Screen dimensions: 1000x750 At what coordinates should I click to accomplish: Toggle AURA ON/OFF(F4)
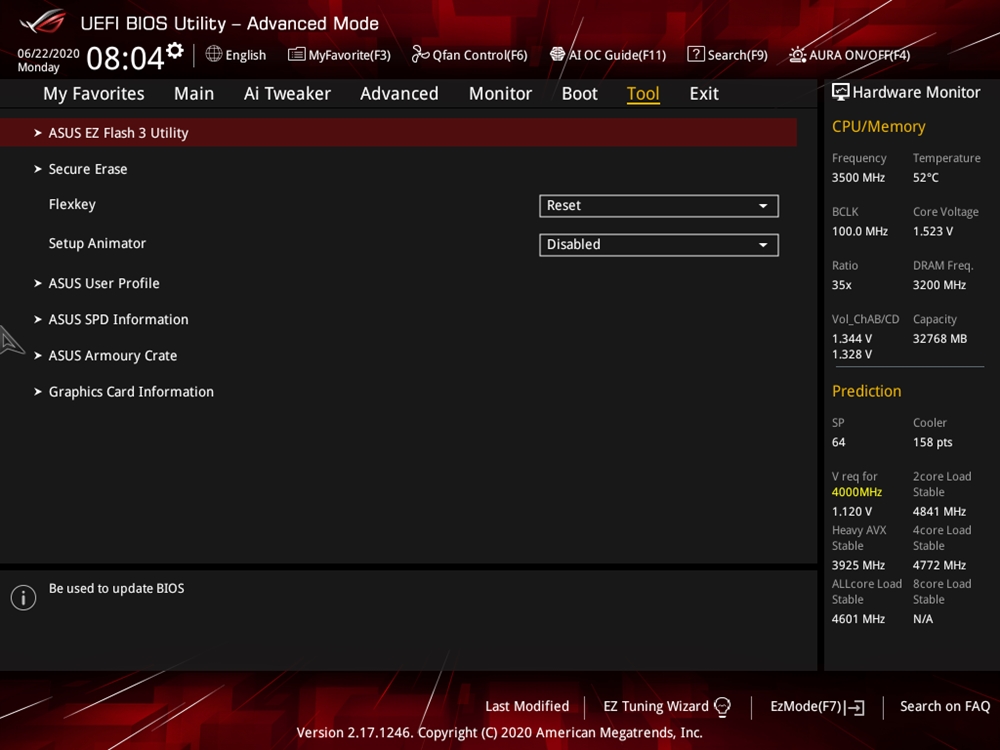coord(849,55)
